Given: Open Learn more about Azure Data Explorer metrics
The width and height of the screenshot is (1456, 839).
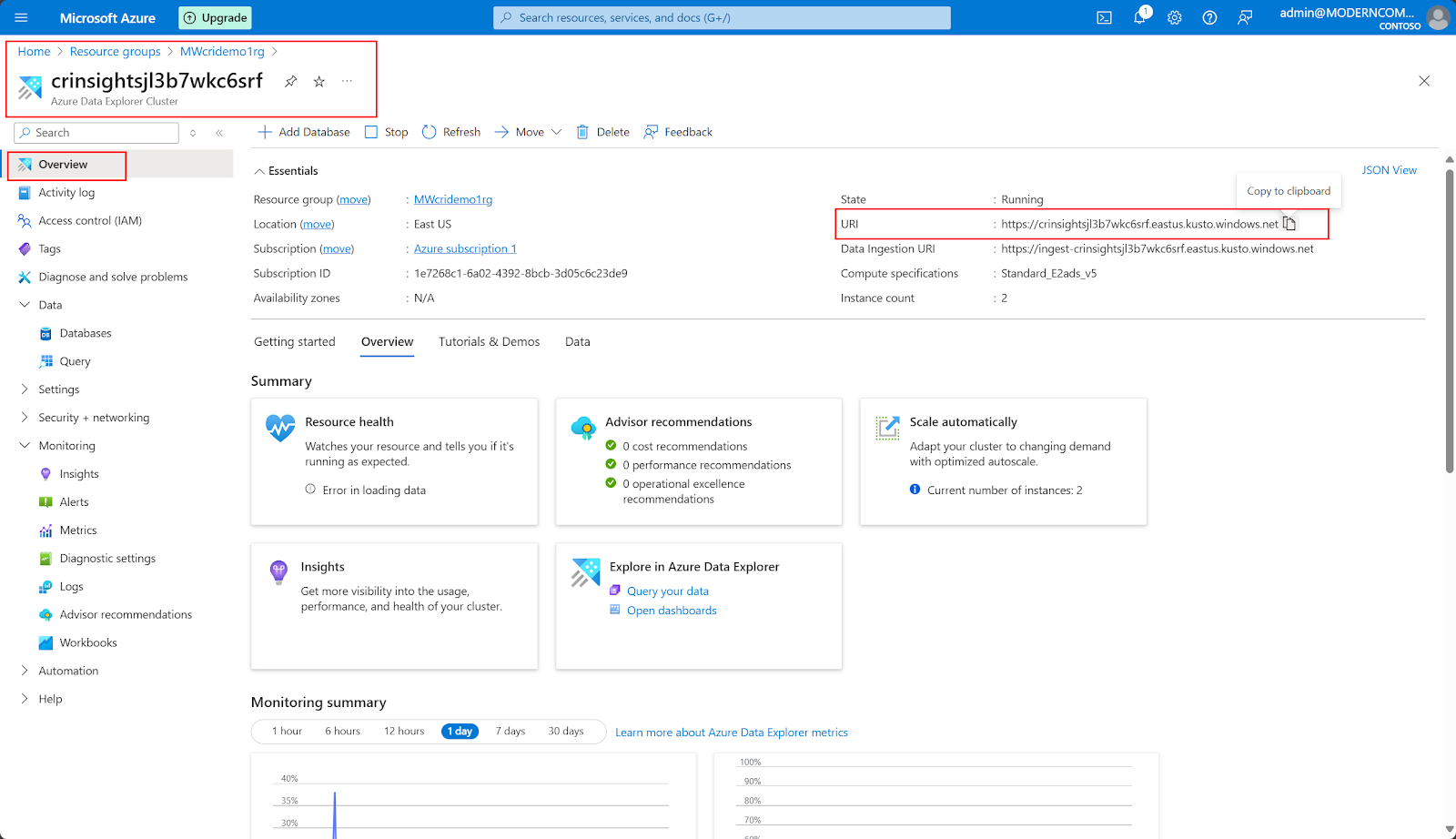Looking at the screenshot, I should pyautogui.click(x=732, y=733).
